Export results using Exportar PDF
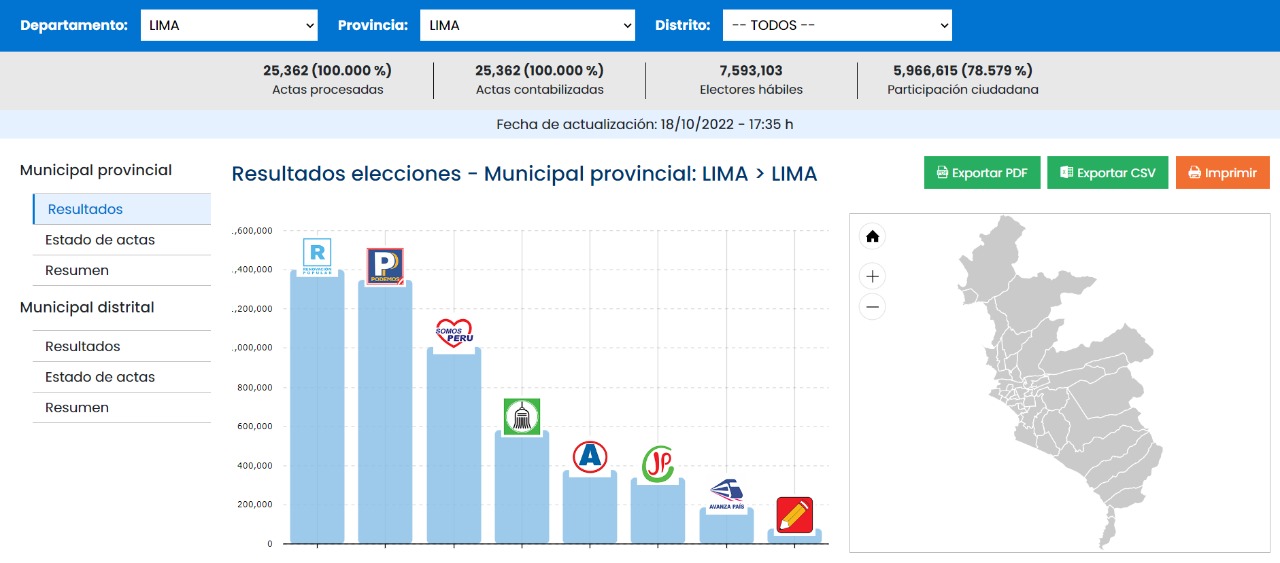Viewport: 1280px width, 563px height. click(x=982, y=172)
